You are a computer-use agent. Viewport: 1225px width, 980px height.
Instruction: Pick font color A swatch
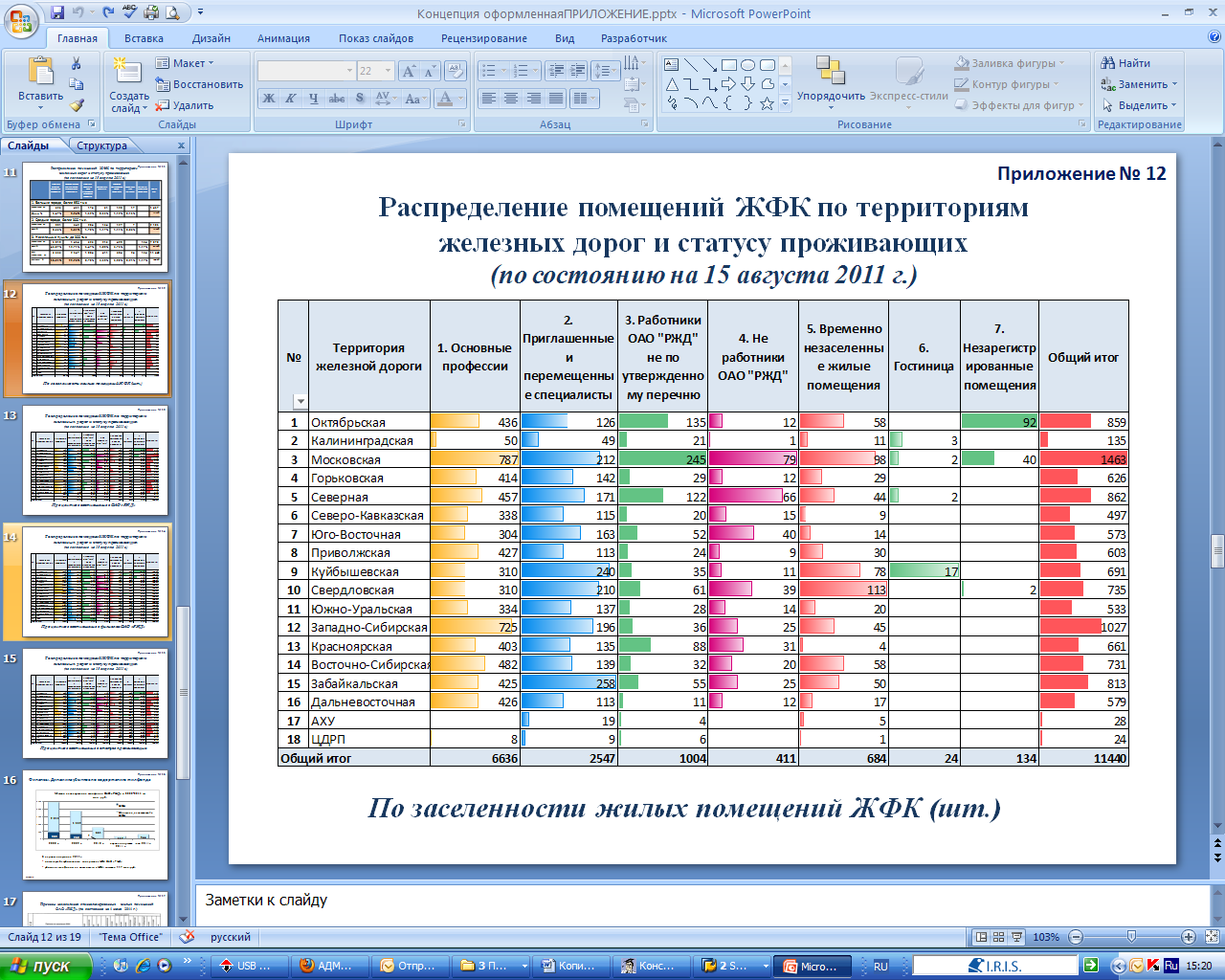click(445, 98)
